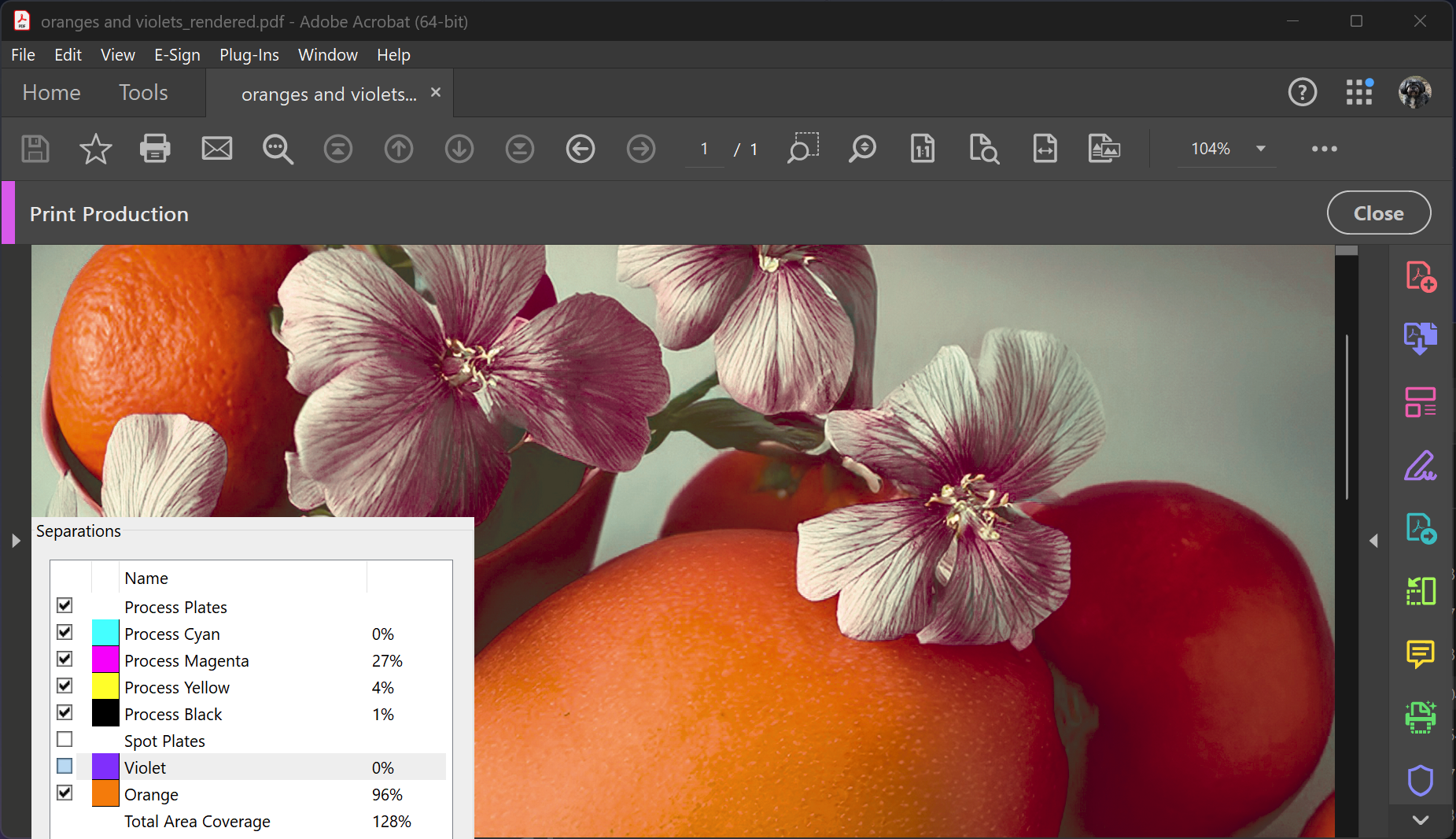The height and width of the screenshot is (839, 1456).
Task: Go to previous page up-arrow icon
Action: [399, 149]
